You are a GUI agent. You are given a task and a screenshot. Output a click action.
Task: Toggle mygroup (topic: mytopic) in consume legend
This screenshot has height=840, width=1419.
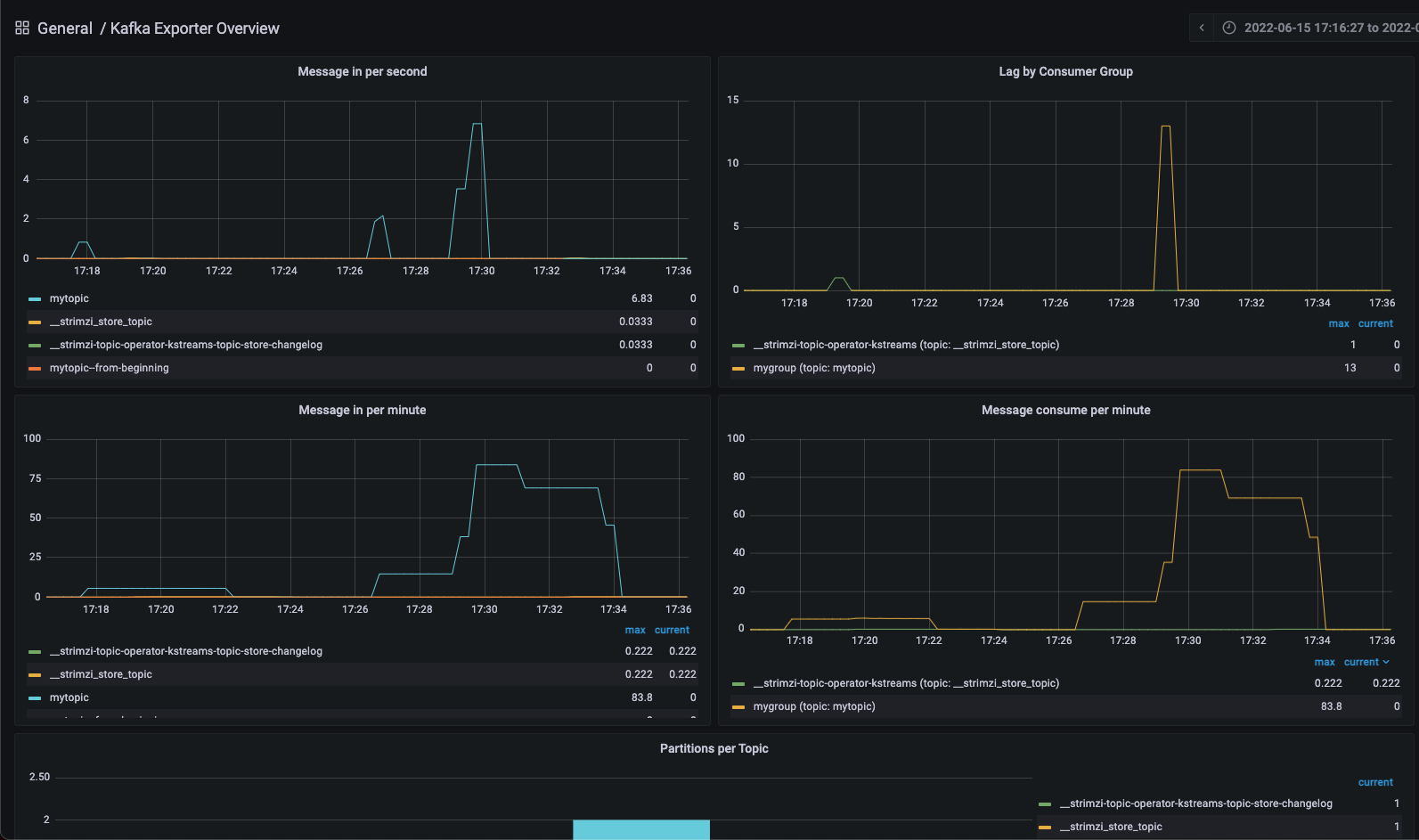point(814,706)
